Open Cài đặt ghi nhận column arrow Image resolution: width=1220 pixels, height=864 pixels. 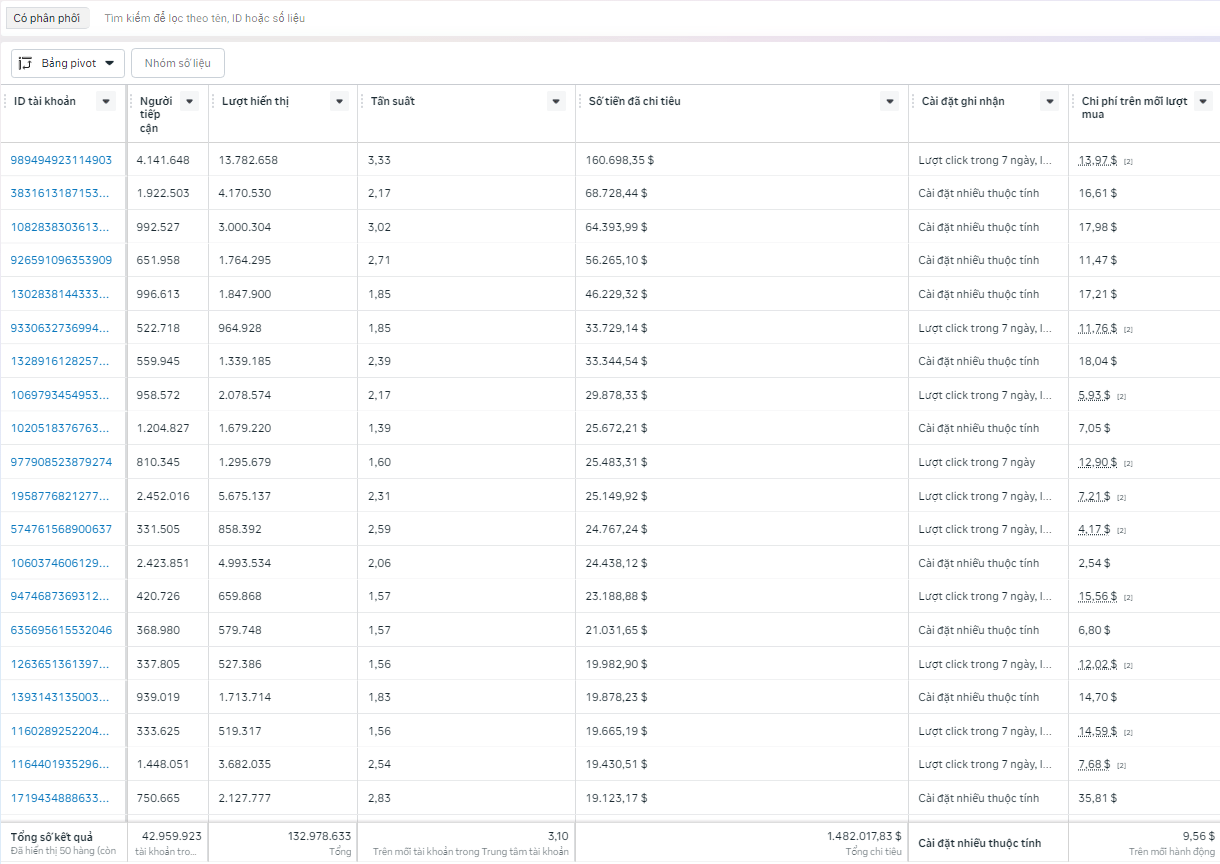click(1049, 101)
